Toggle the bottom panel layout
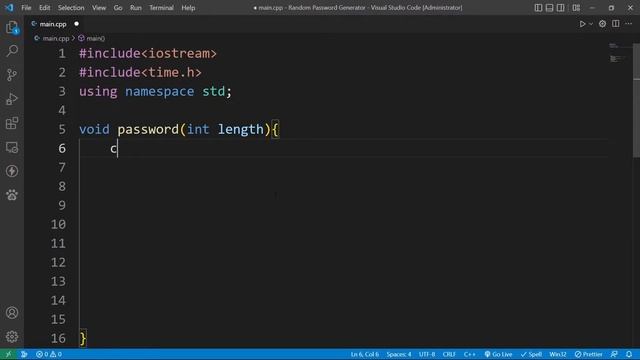640x360 pixels. pos(549,8)
